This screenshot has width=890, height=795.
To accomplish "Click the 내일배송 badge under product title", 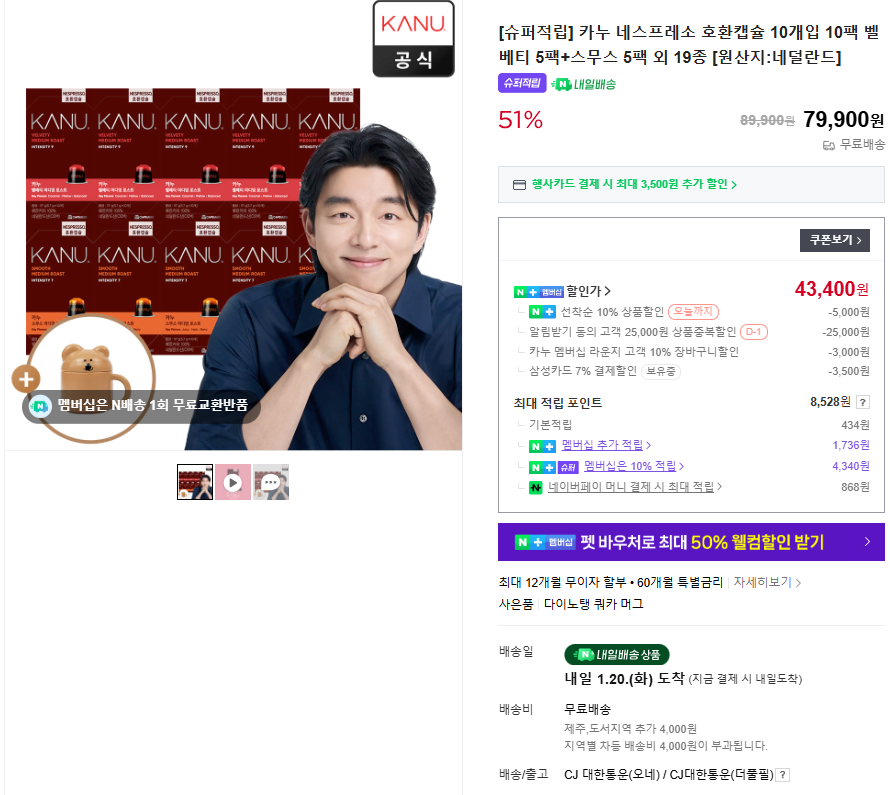I will point(583,84).
